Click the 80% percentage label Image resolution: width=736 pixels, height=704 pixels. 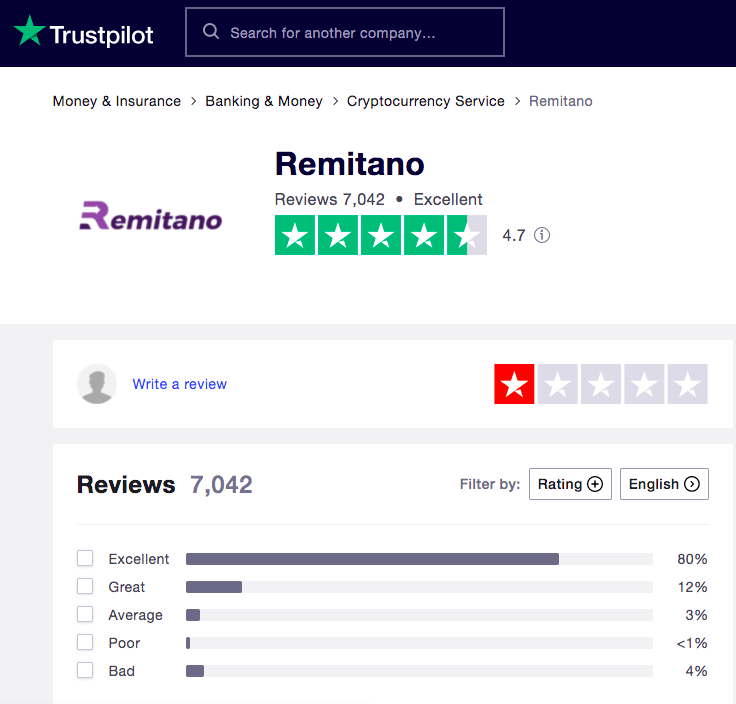click(692, 559)
